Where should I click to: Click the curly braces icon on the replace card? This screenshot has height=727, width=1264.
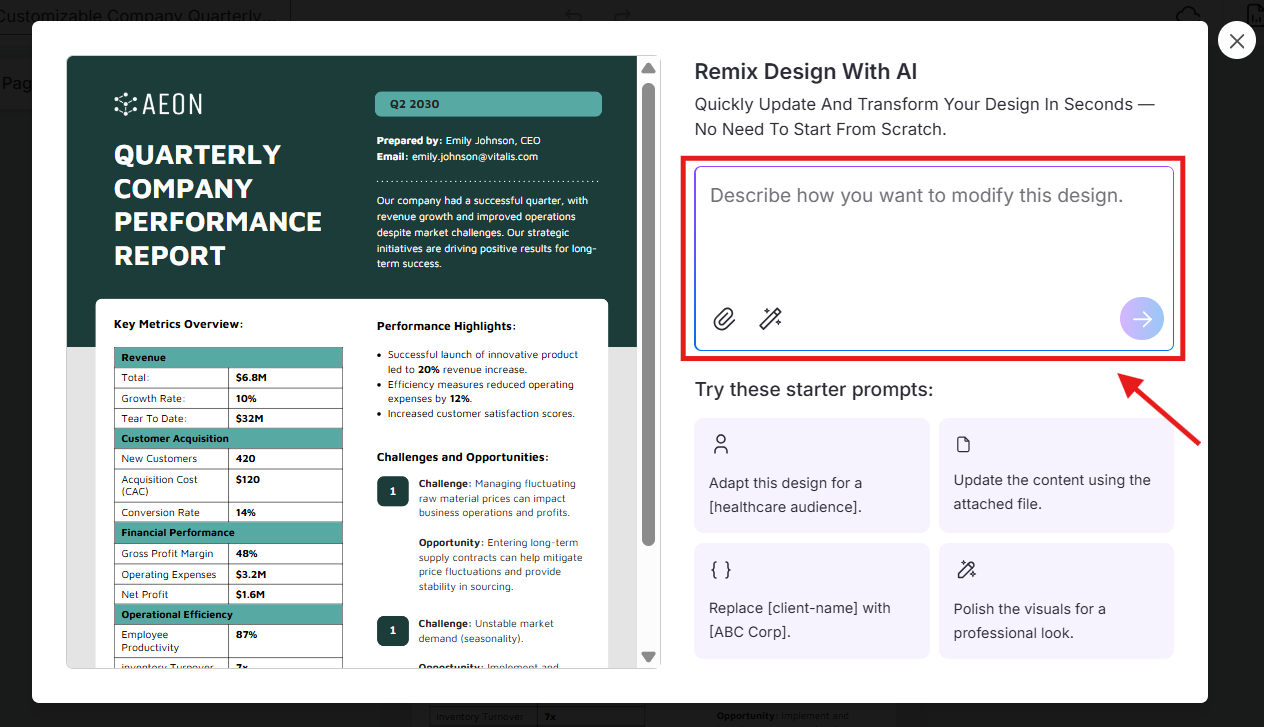click(x=720, y=569)
